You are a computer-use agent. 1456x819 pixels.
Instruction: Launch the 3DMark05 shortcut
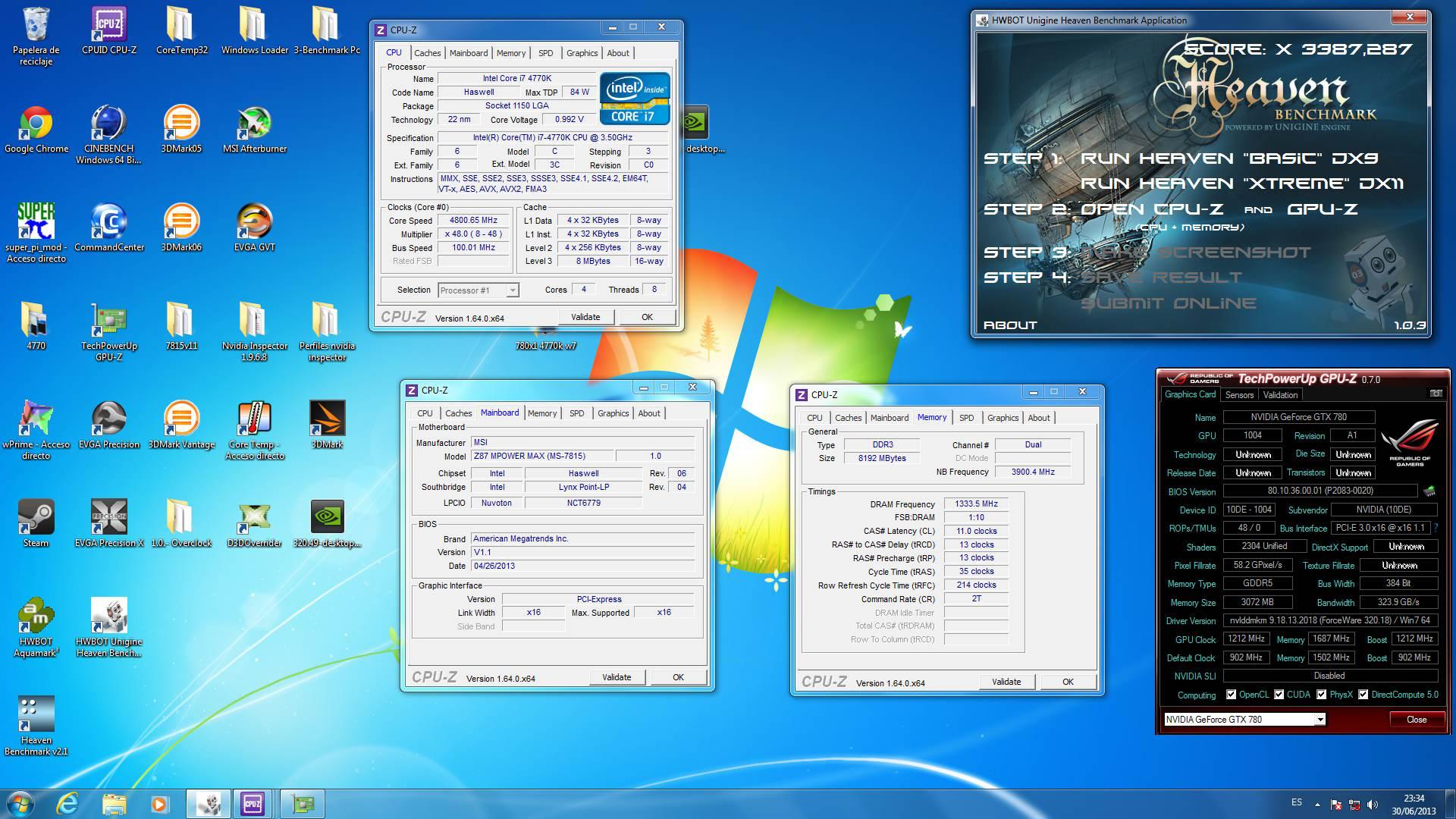[x=181, y=130]
